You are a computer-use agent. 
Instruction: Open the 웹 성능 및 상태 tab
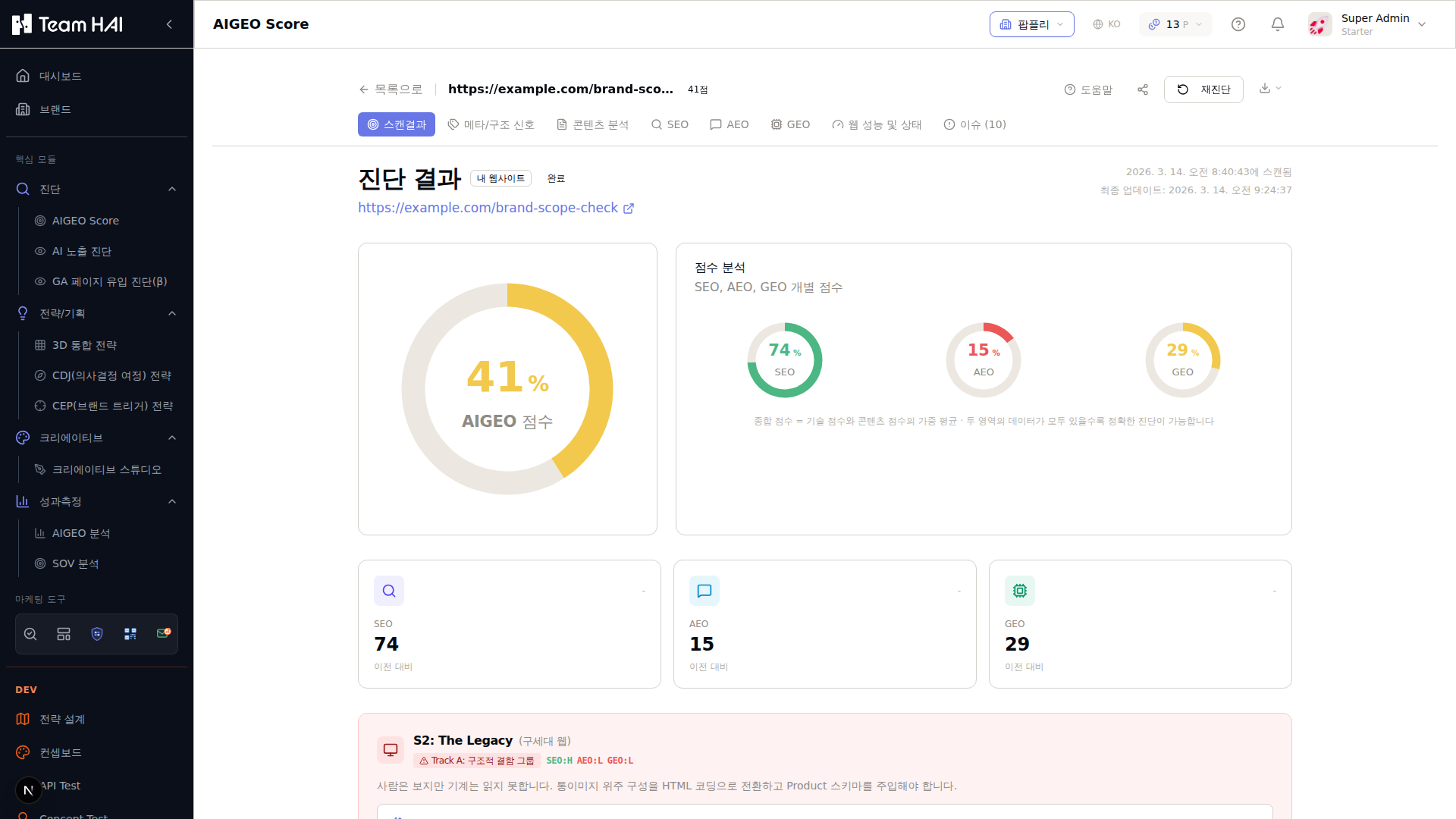coord(877,124)
